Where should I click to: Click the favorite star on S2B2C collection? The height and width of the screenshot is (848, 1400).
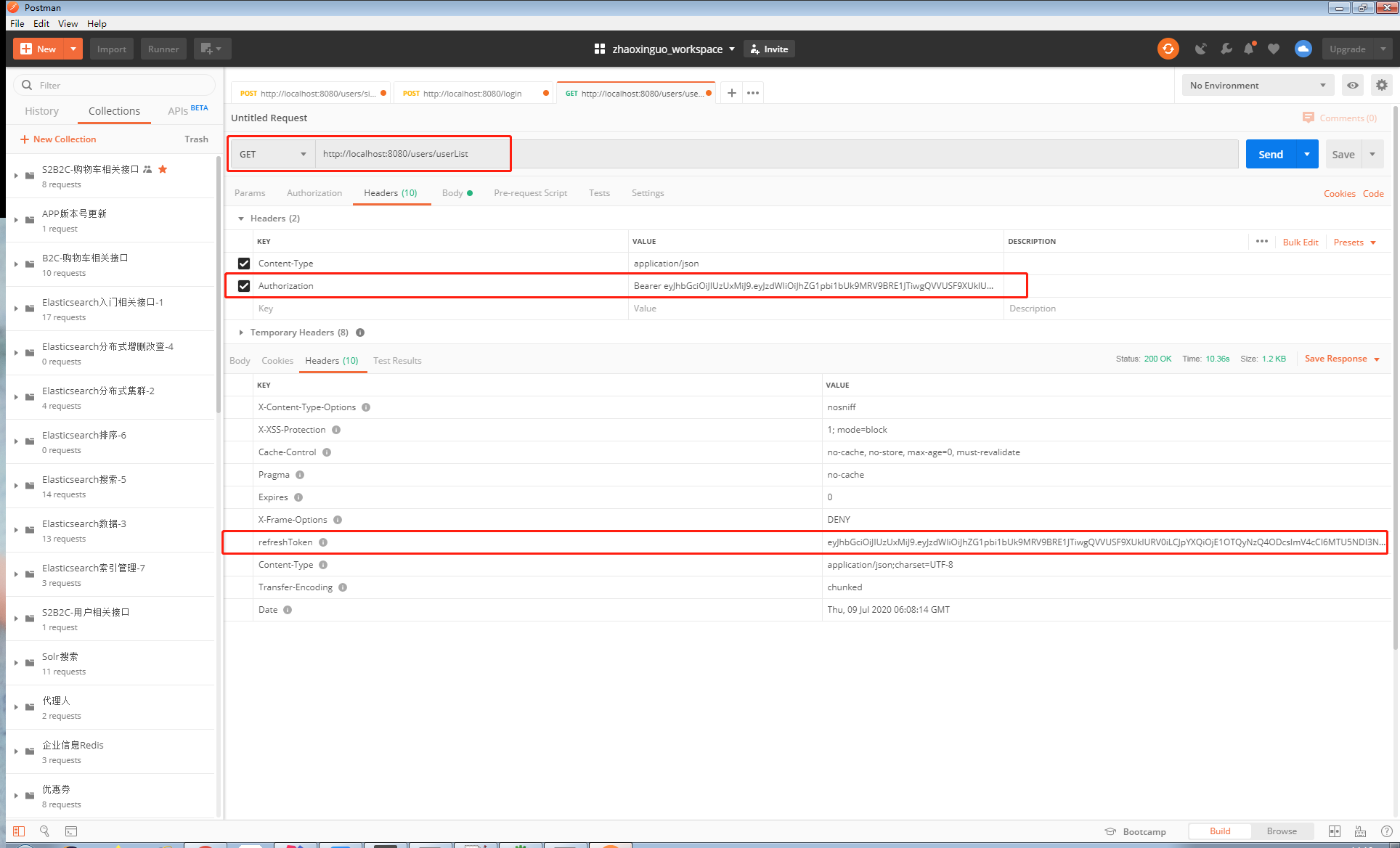pyautogui.click(x=163, y=168)
